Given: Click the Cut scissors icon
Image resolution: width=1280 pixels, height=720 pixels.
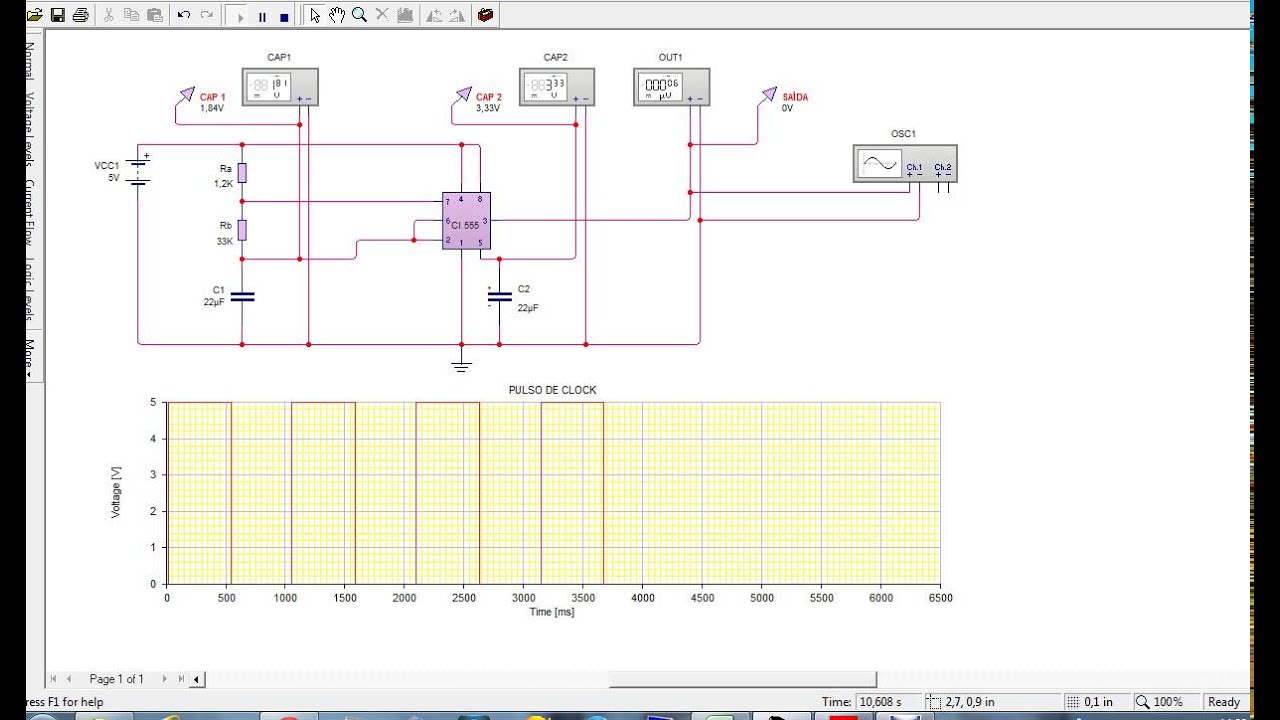Looking at the screenshot, I should [x=109, y=15].
